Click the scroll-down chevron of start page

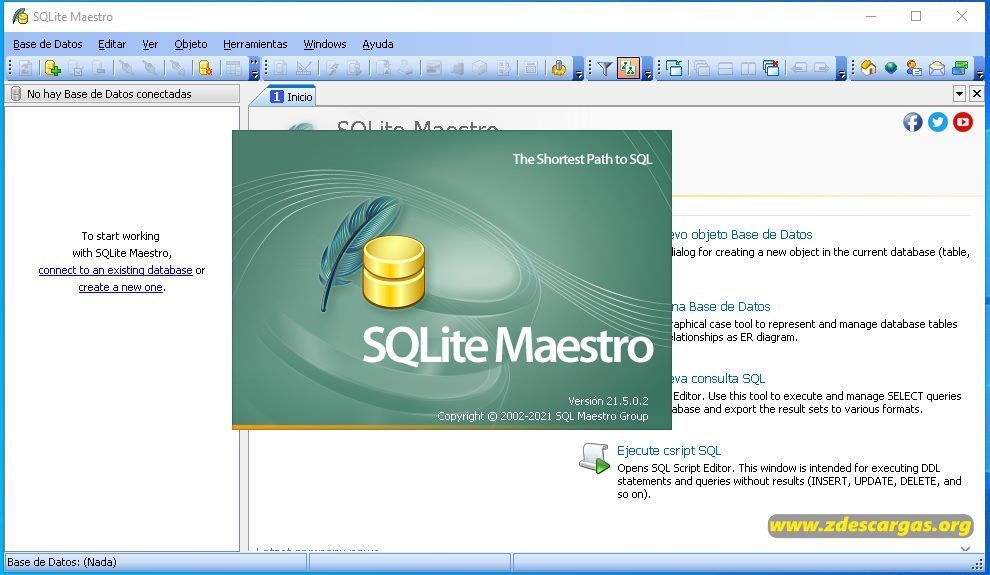(965, 548)
